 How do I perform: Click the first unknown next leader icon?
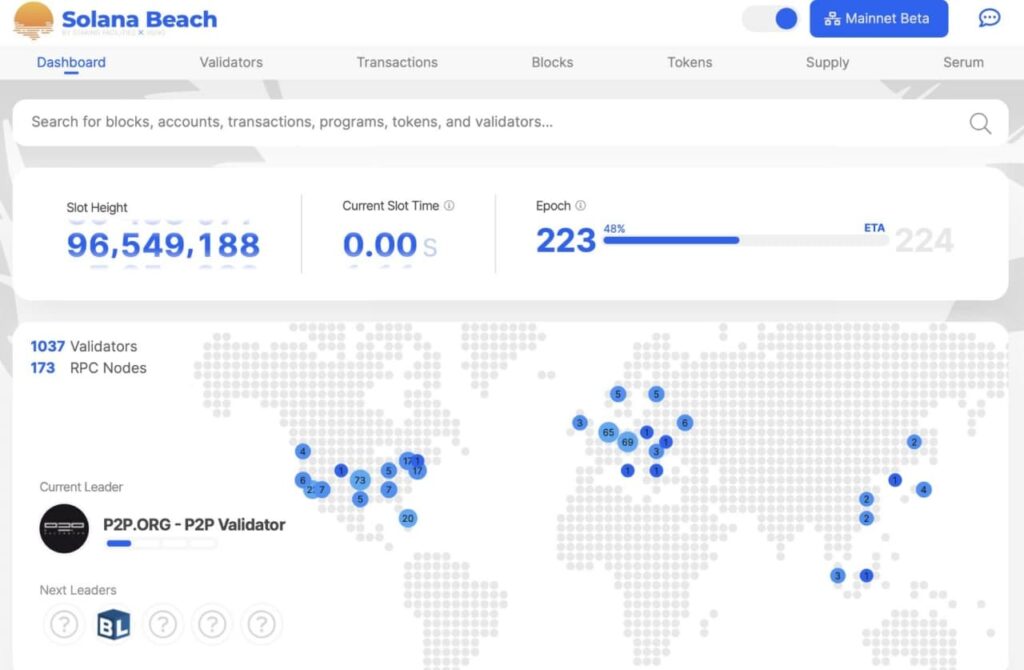(64, 625)
